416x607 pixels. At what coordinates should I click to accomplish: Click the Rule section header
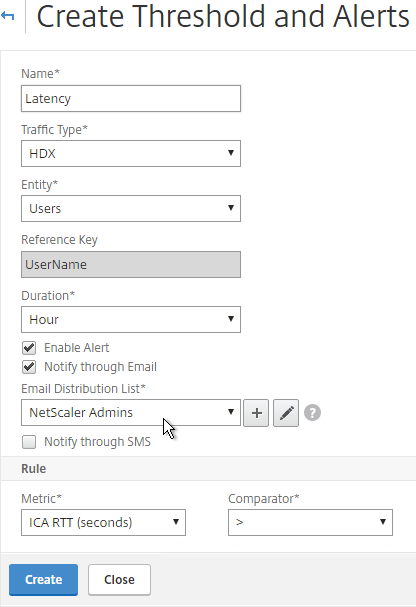click(34, 469)
